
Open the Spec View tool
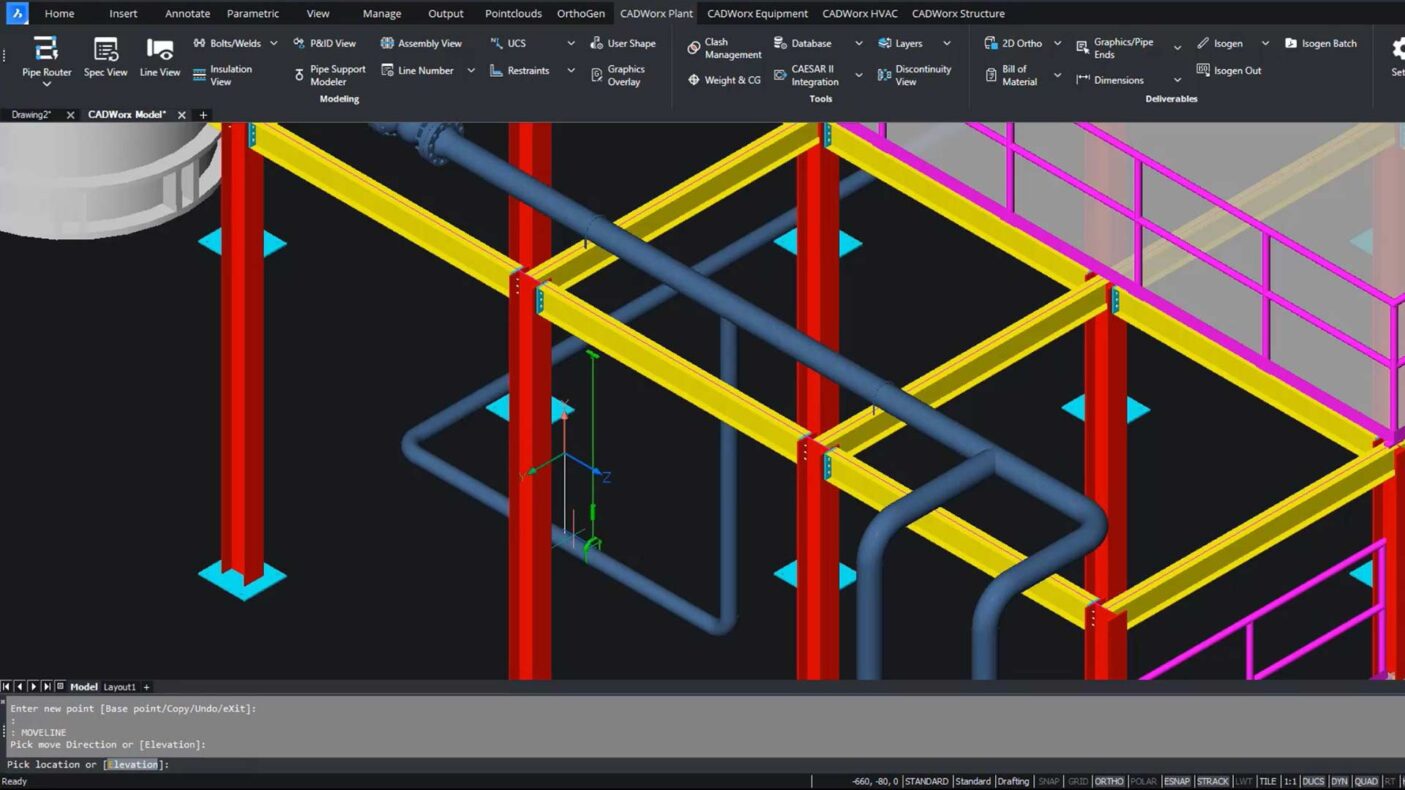point(105,57)
